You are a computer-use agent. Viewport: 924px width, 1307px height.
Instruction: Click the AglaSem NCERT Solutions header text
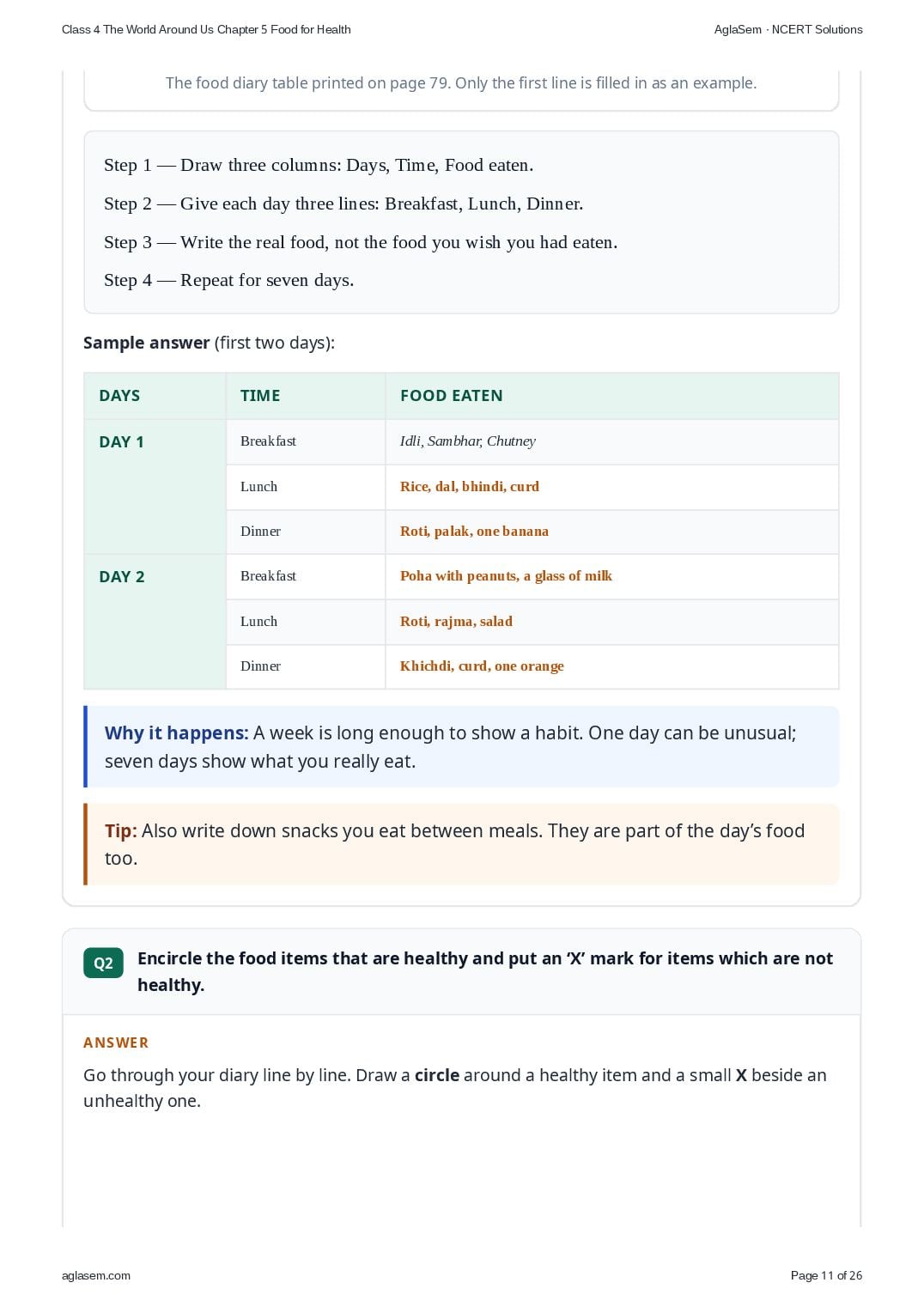coord(788,29)
